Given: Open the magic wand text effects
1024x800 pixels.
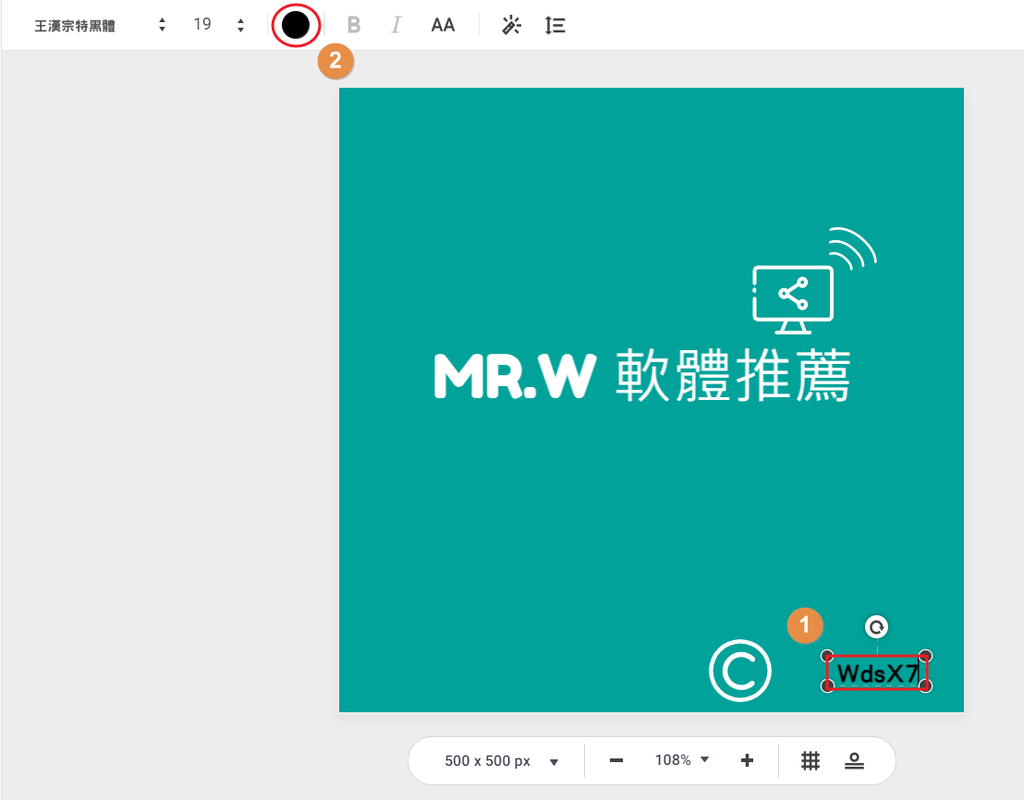Looking at the screenshot, I should [x=511, y=25].
